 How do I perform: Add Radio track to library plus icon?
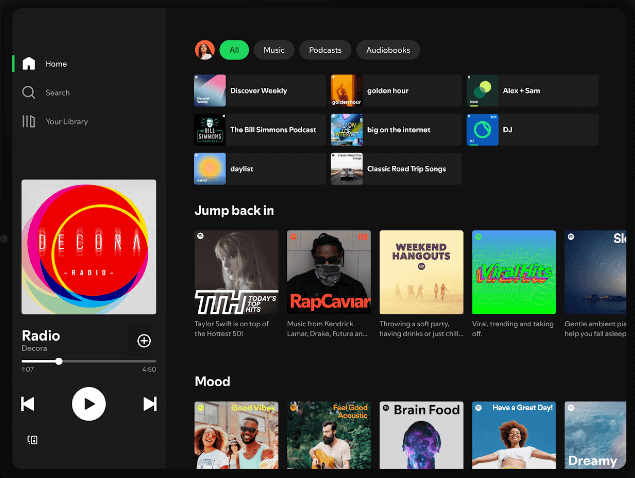tap(144, 341)
